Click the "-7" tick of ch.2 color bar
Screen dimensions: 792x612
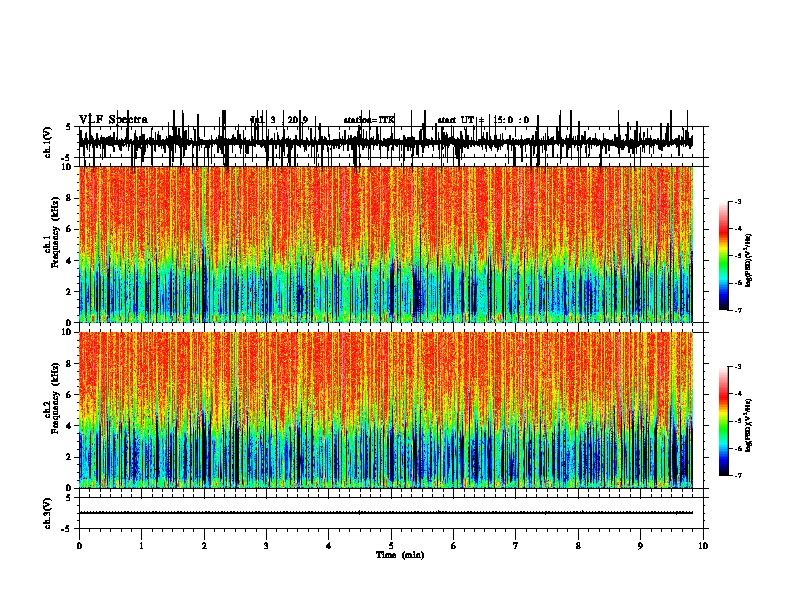click(737, 475)
